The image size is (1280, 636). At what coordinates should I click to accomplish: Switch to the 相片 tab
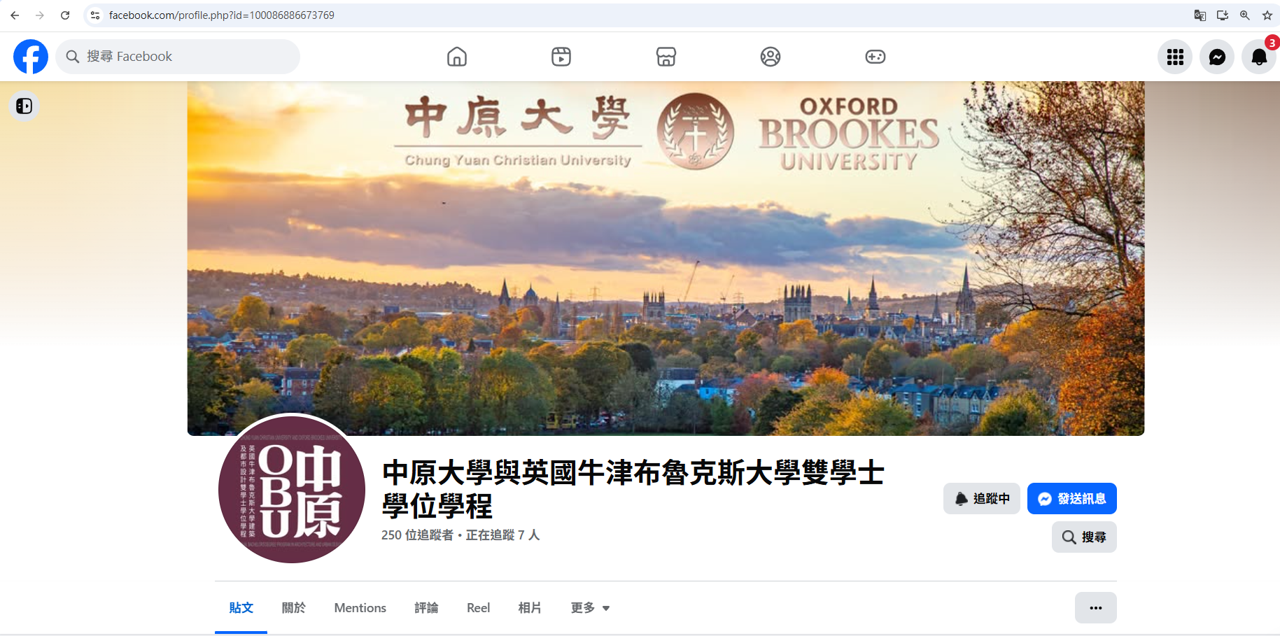point(530,608)
